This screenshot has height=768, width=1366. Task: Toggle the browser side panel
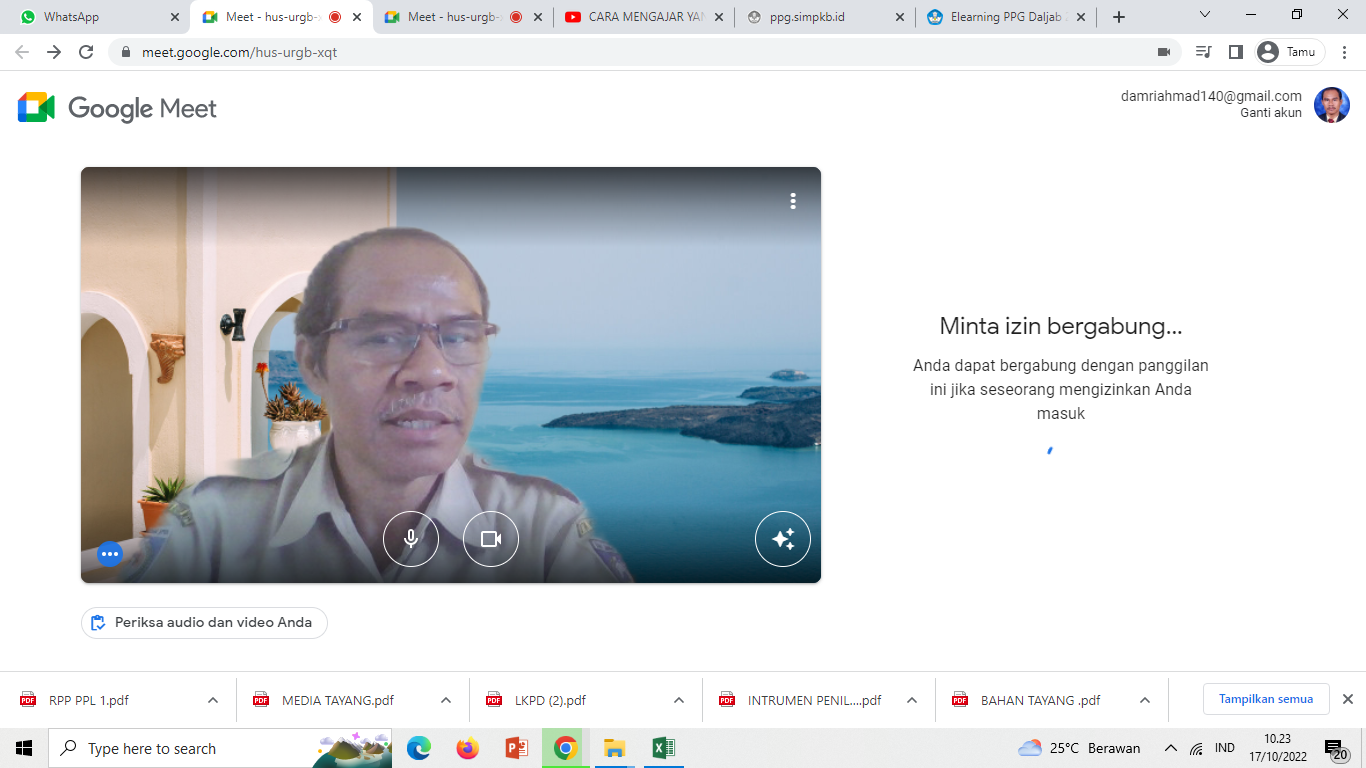[x=1236, y=52]
